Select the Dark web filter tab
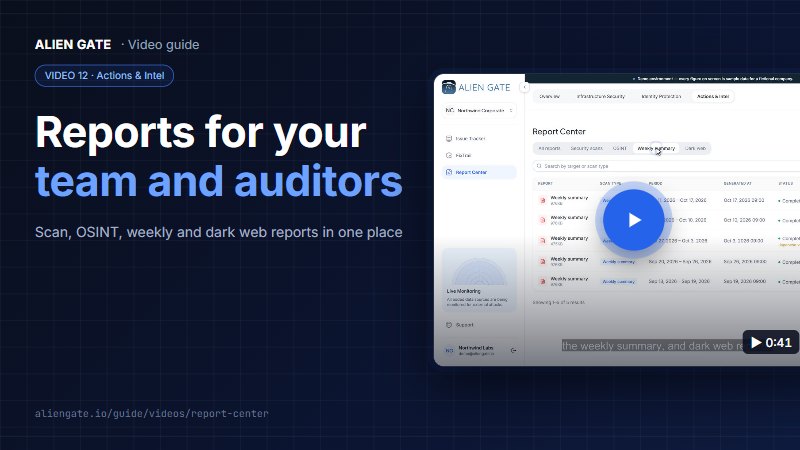The image size is (800, 450). tap(695, 148)
